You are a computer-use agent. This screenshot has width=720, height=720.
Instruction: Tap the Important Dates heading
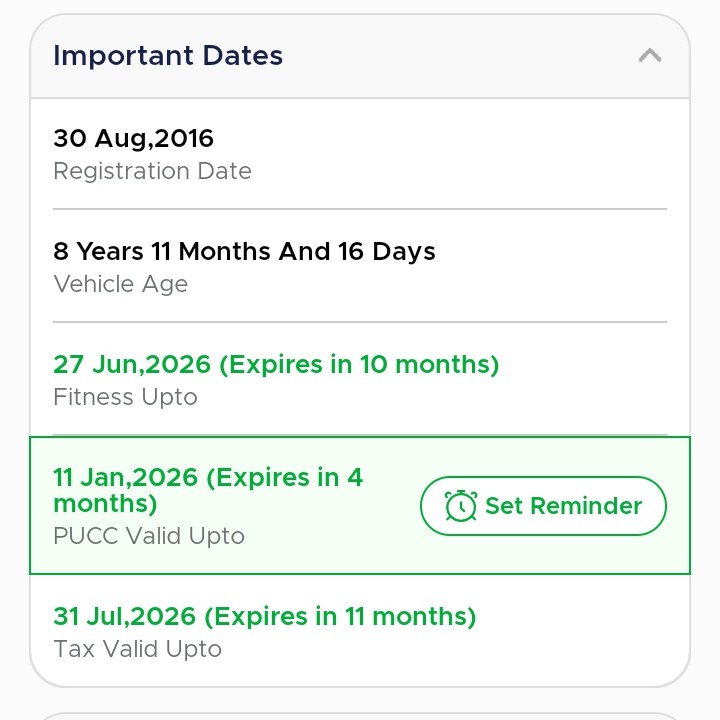coord(168,56)
